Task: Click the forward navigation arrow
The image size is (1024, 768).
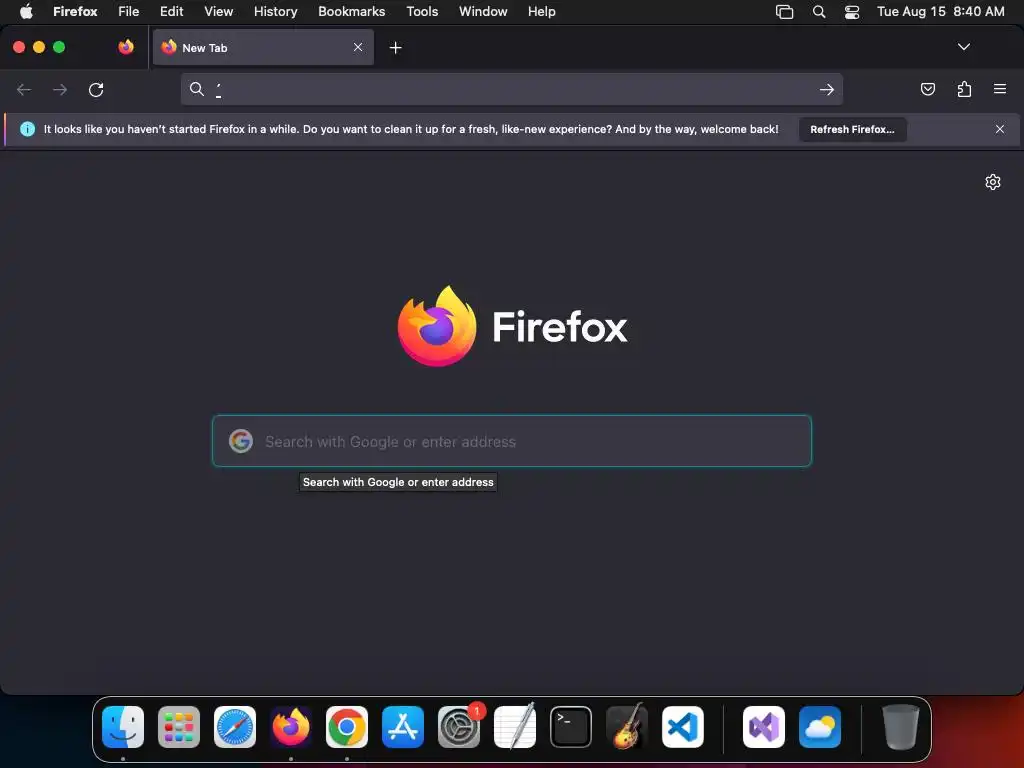Action: pyautogui.click(x=60, y=89)
